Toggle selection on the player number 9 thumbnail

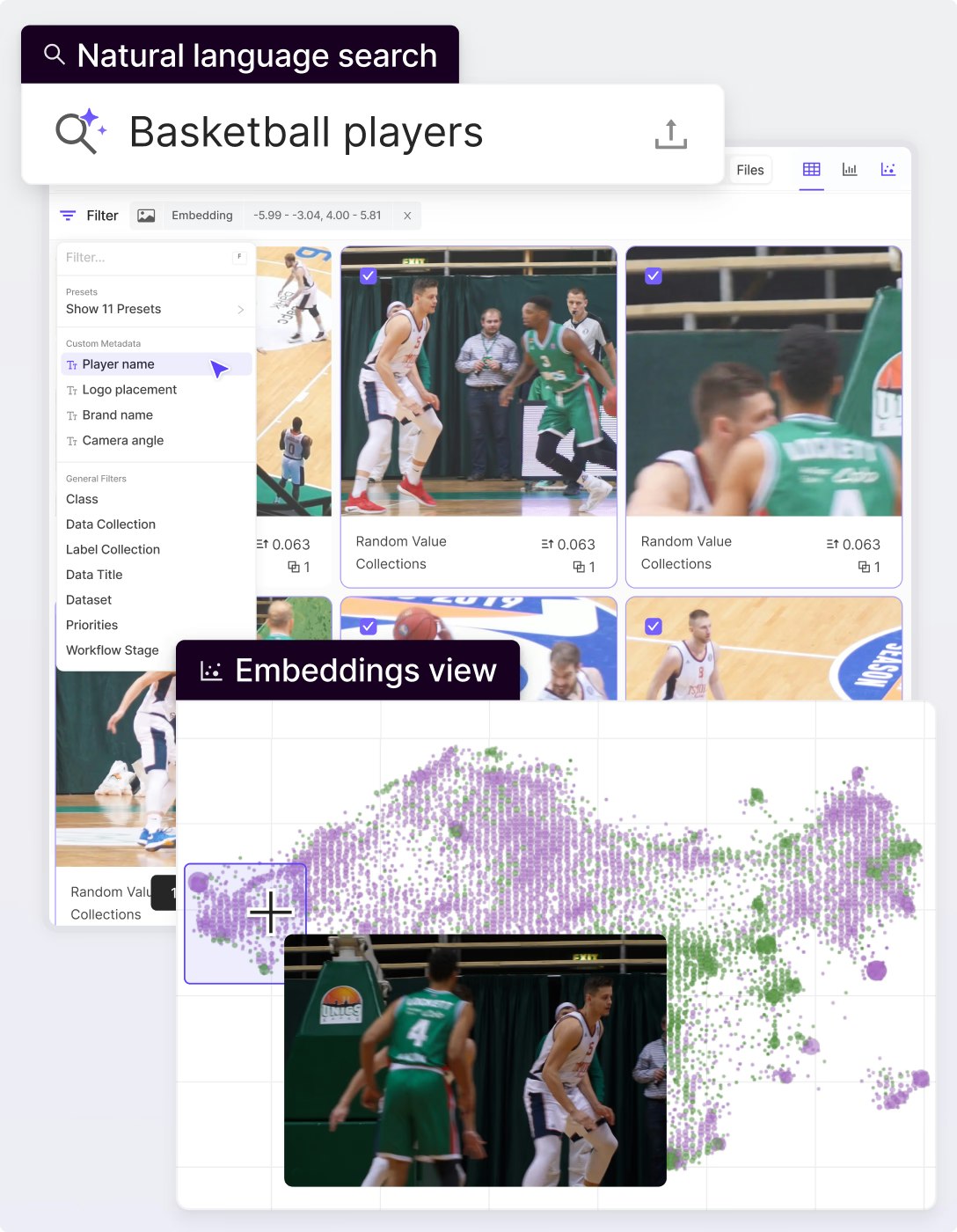coord(654,627)
